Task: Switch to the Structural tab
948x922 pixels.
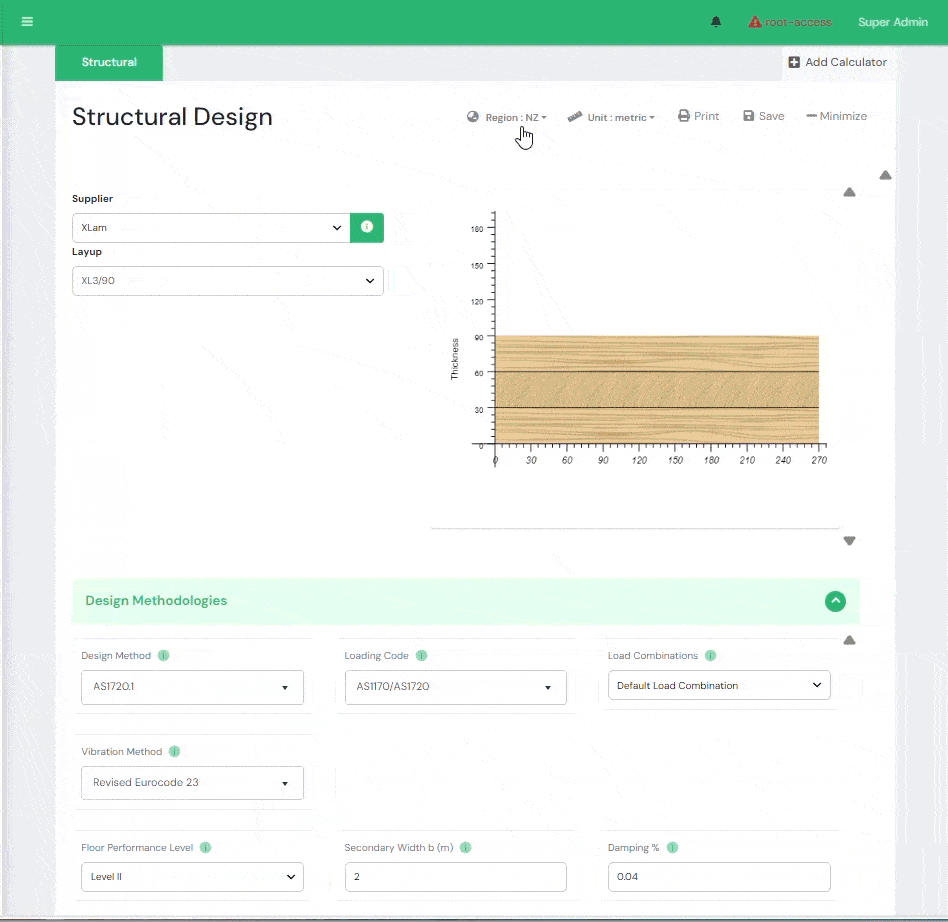Action: point(109,62)
